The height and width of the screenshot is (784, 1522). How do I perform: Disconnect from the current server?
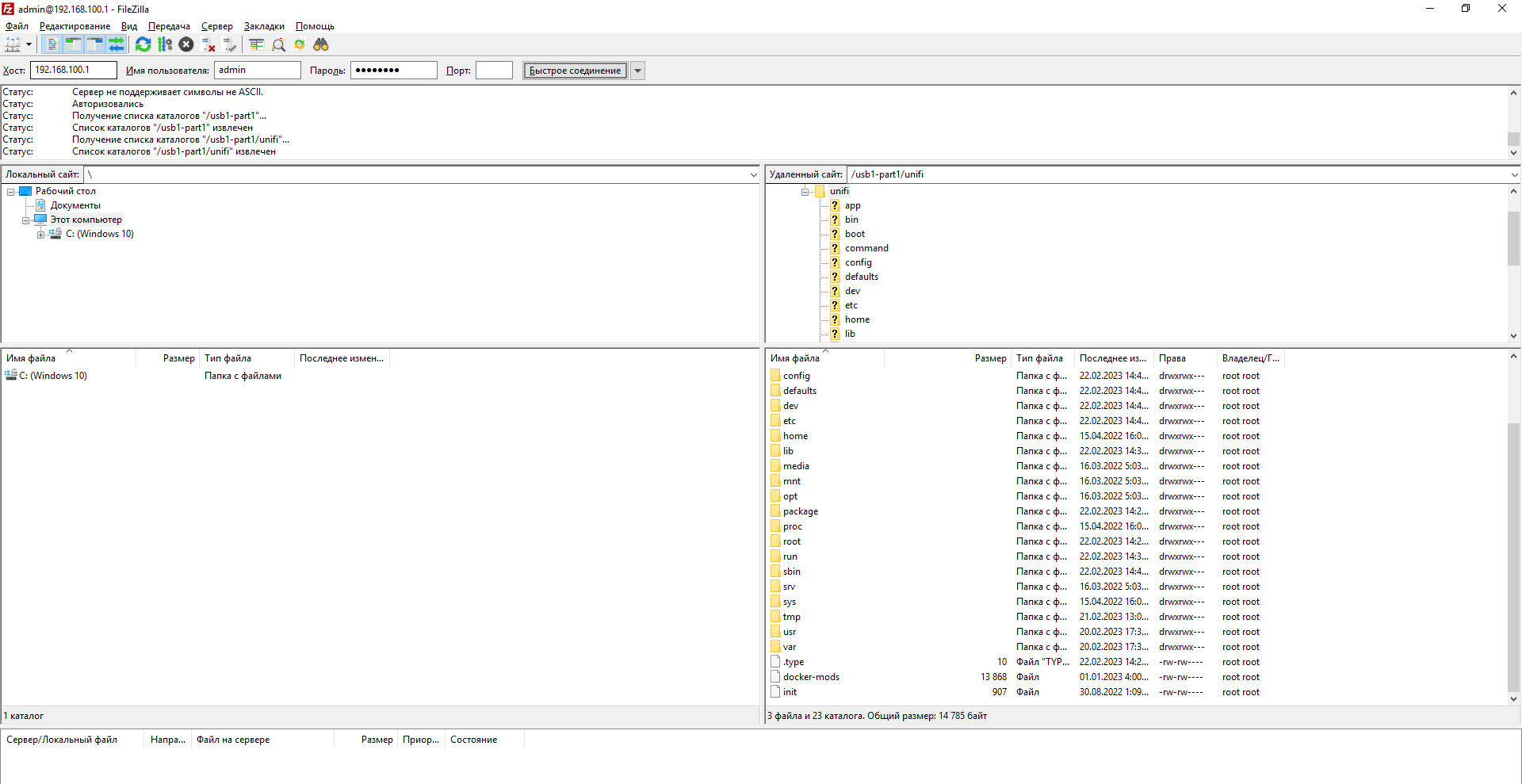tap(208, 45)
